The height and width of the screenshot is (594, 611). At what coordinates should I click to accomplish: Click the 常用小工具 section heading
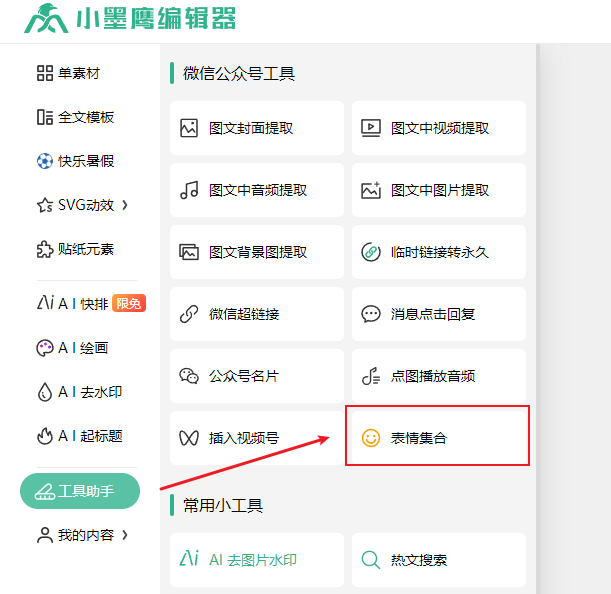(x=223, y=506)
